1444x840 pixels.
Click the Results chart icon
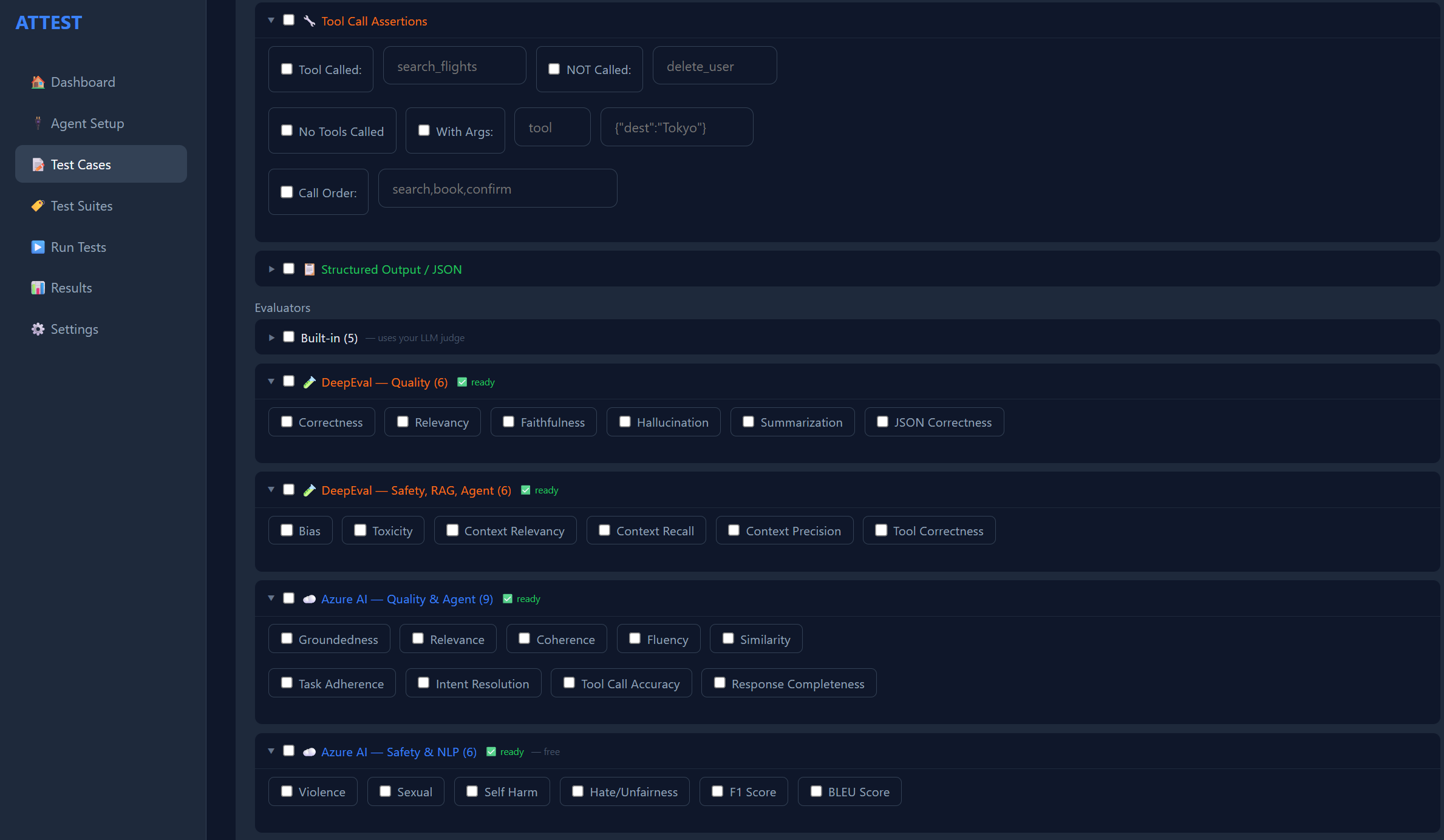coord(38,288)
